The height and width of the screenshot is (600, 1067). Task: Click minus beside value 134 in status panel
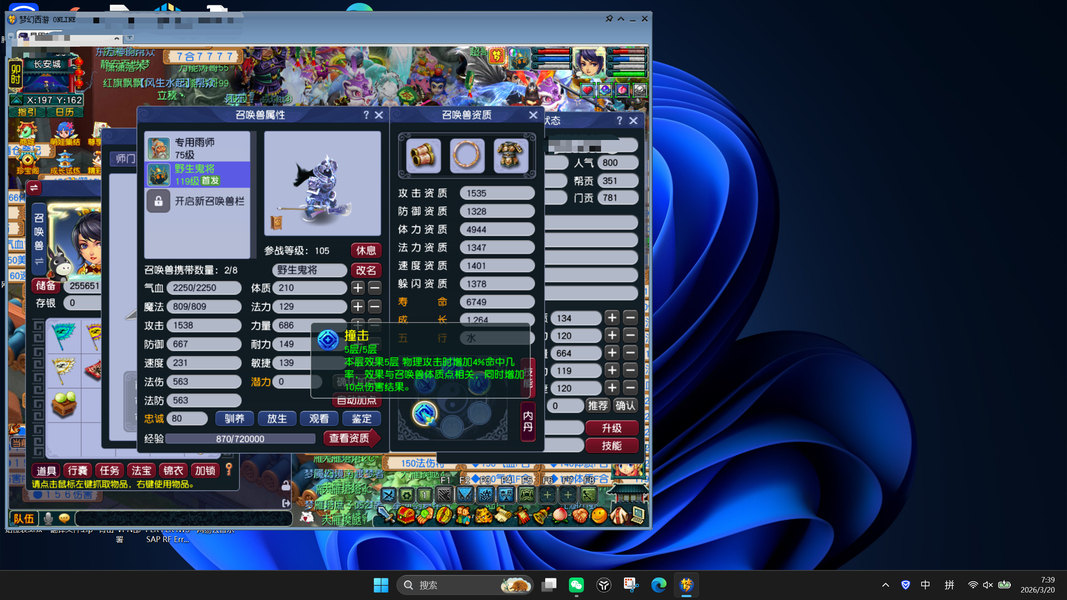click(630, 318)
